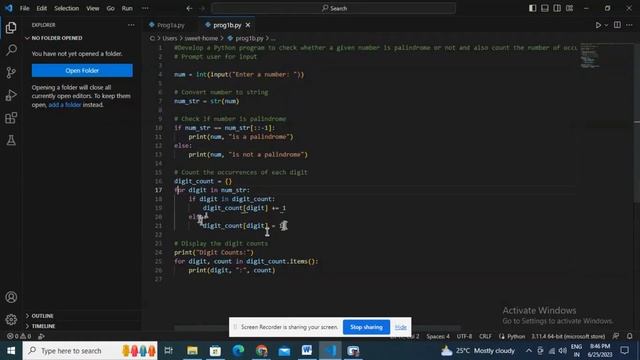Open the run options dropdown arrow

(606, 25)
